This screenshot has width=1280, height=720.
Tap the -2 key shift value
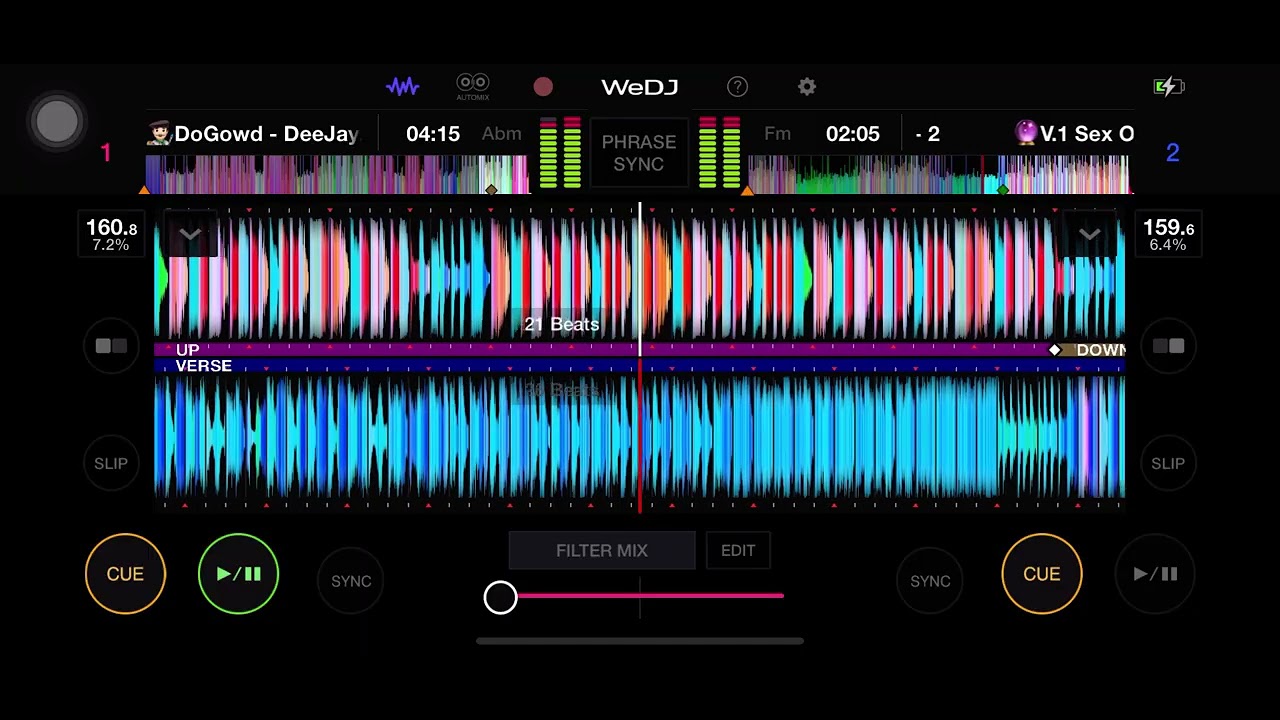[x=928, y=134]
